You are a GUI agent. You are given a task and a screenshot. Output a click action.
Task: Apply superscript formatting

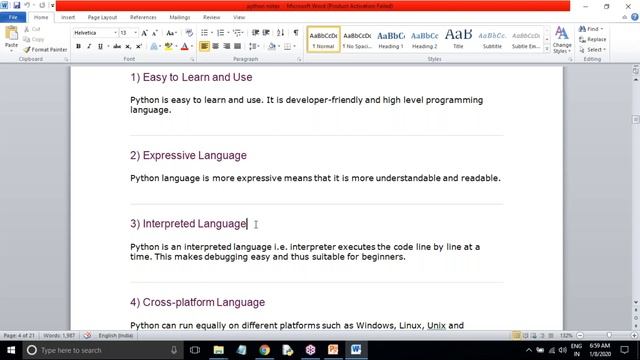click(139, 47)
